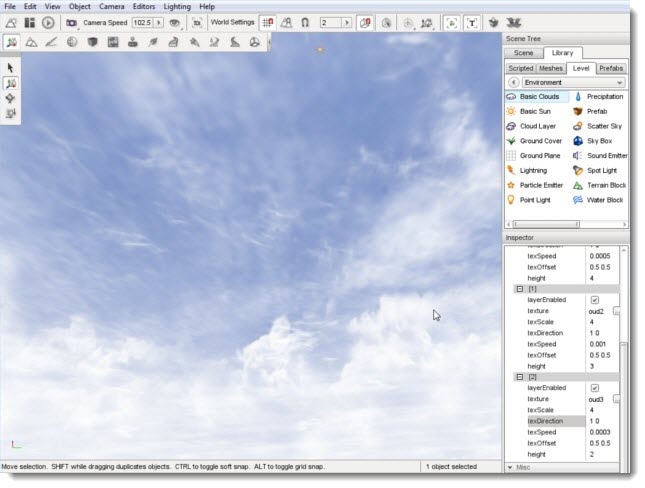Image resolution: width=645 pixels, height=488 pixels.
Task: Select the Shape Editor icon
Action: 255,42
